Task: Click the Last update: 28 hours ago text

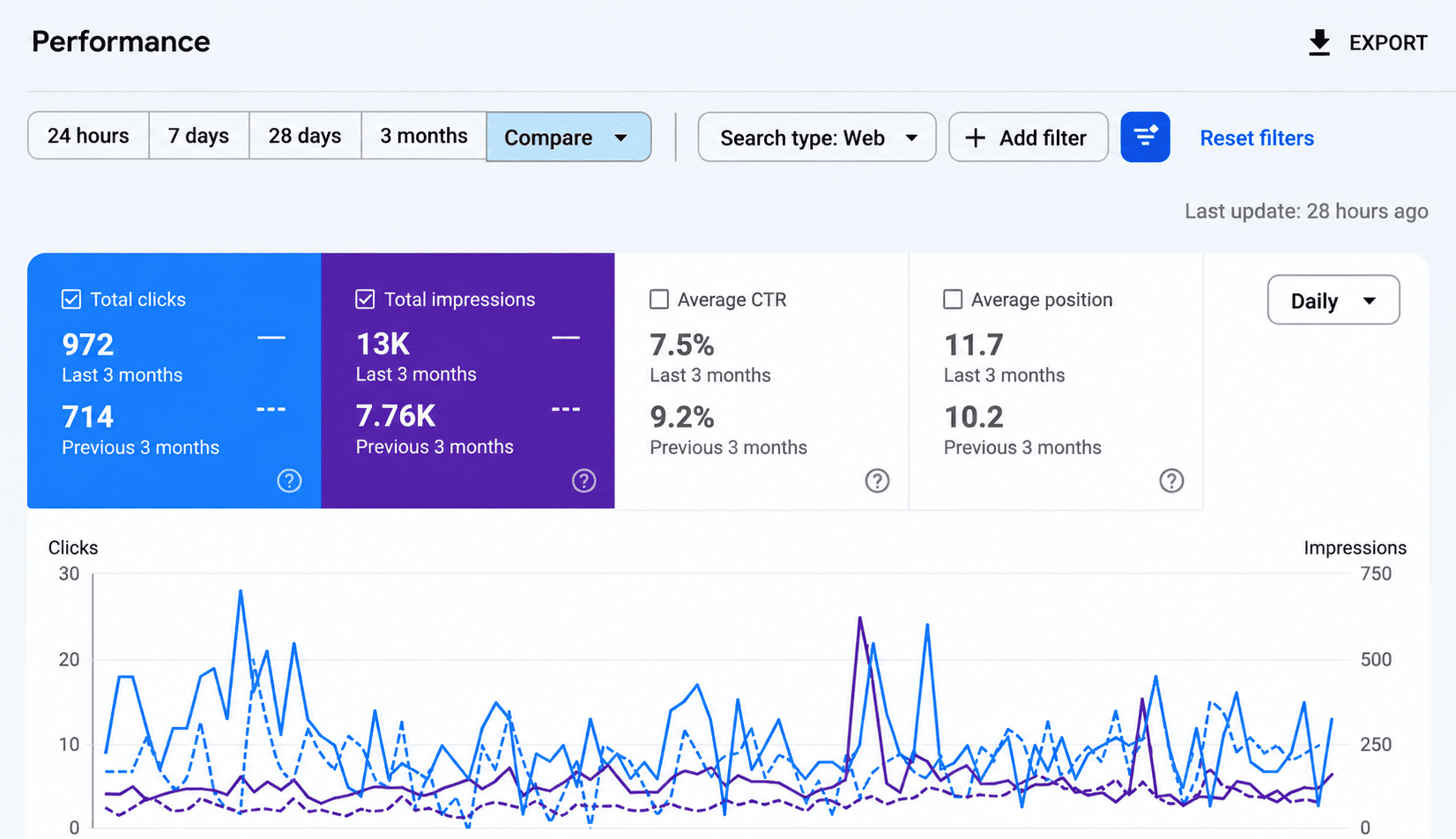Action: click(x=1306, y=212)
